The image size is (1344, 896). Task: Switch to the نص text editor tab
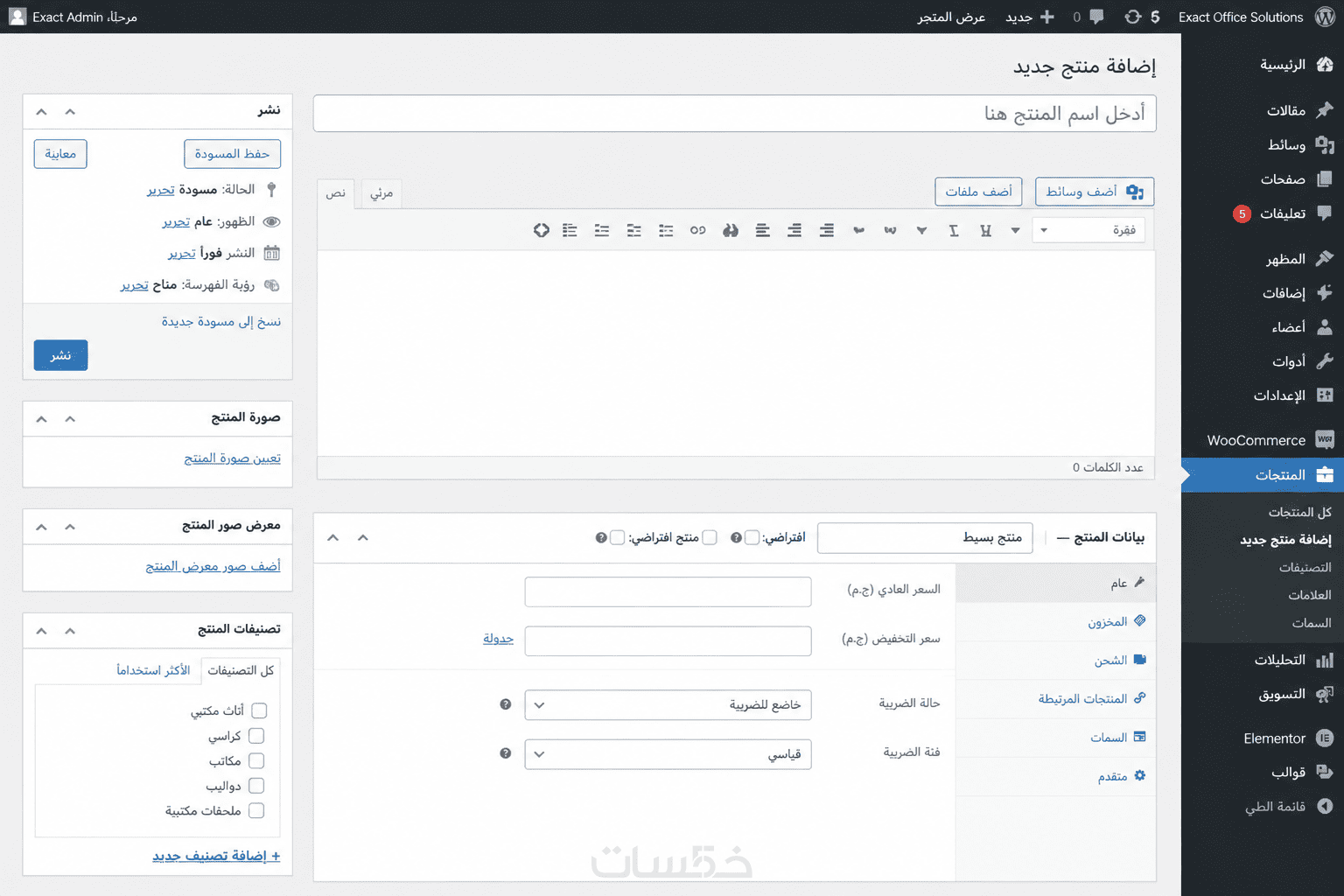click(336, 193)
